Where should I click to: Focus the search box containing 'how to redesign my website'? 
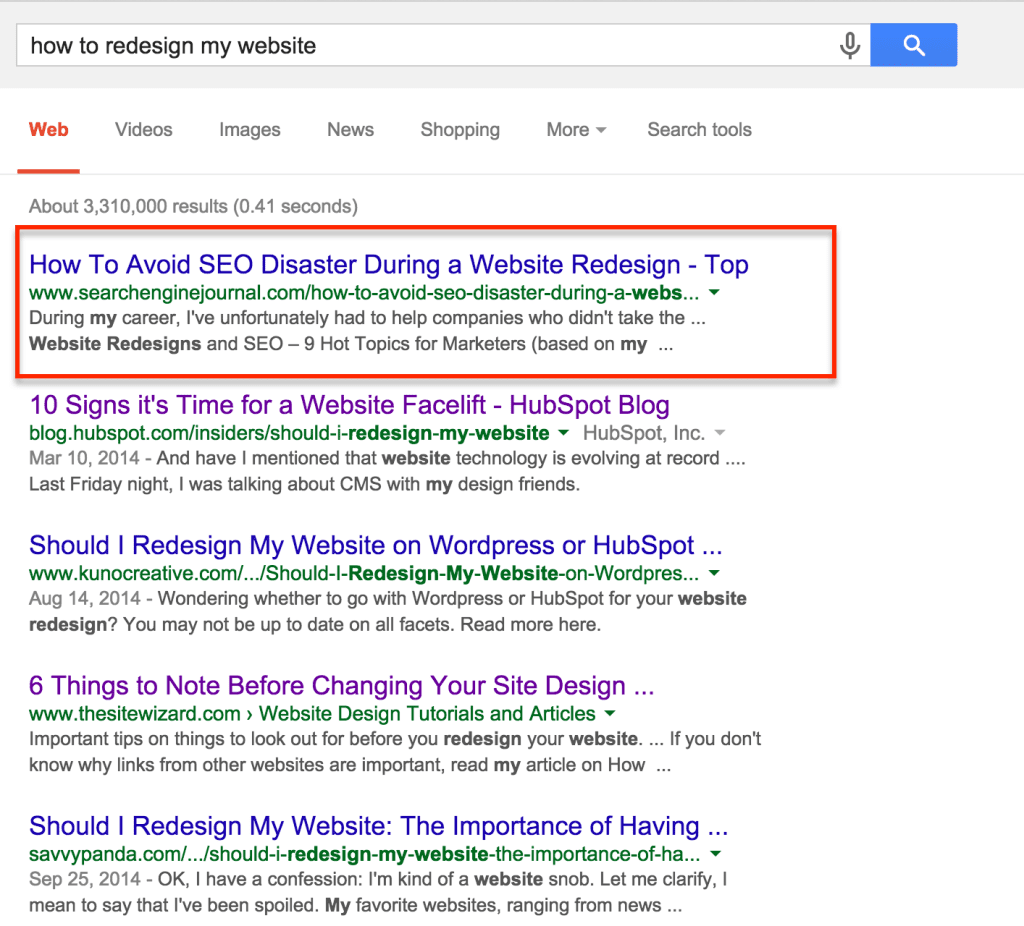(443, 45)
